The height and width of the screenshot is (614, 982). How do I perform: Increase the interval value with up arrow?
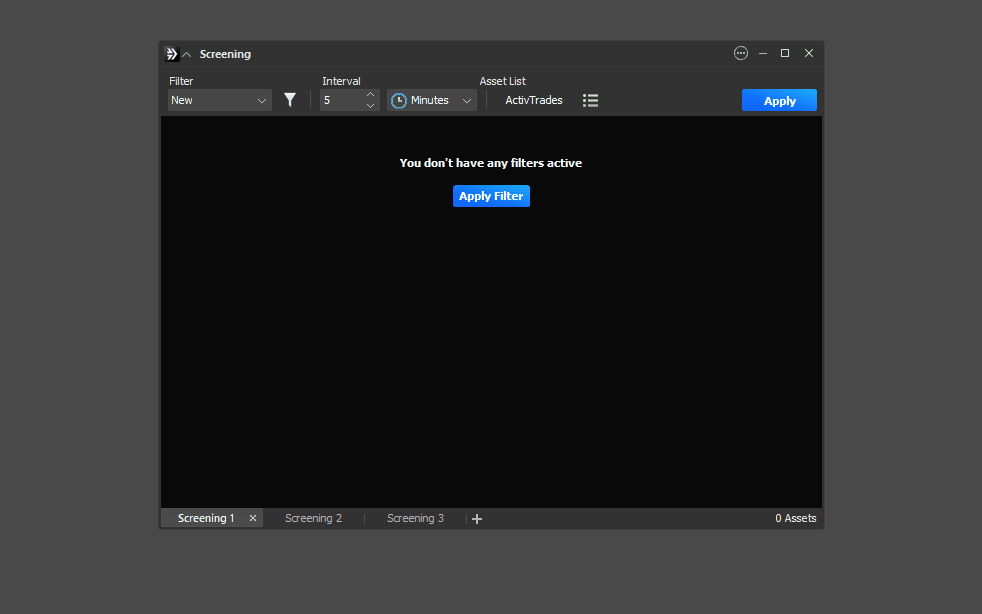tap(370, 95)
